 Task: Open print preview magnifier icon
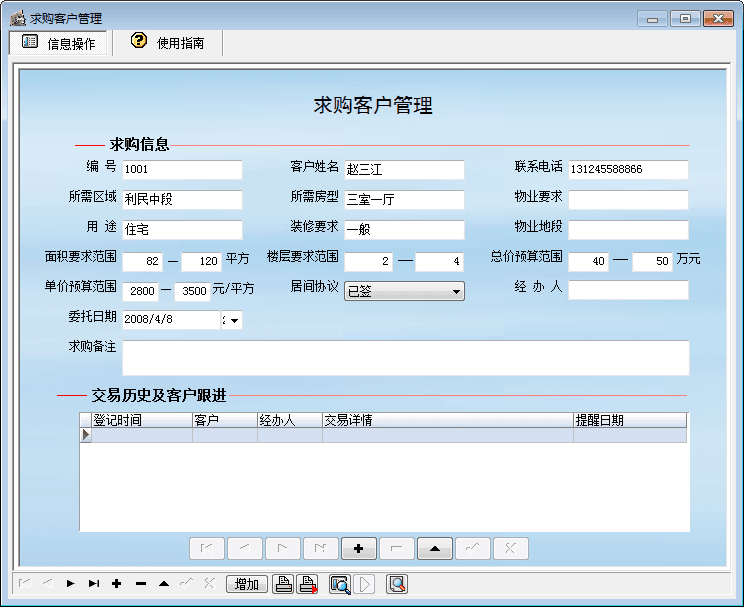[340, 584]
